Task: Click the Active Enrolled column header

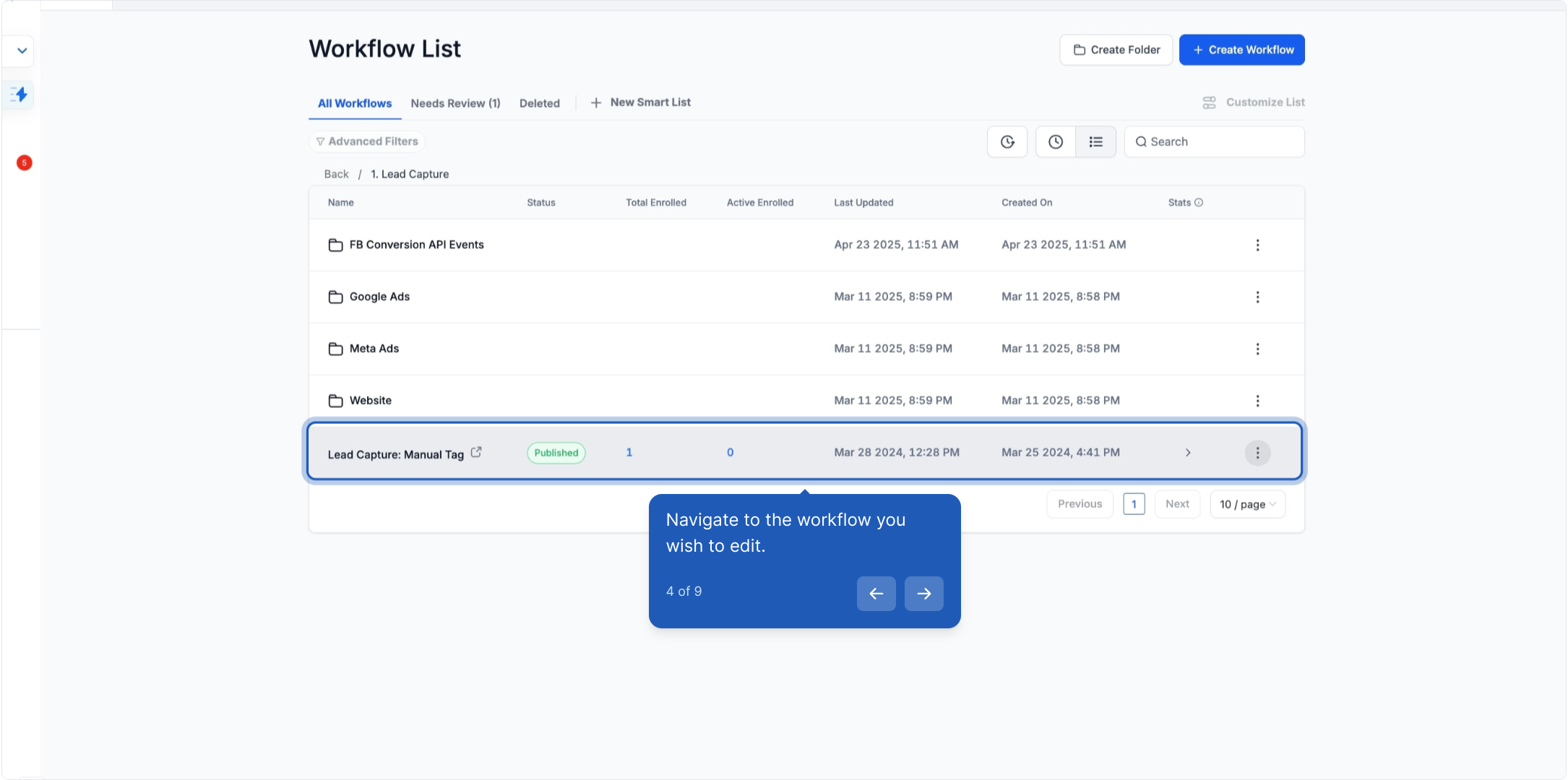Action: 760,203
